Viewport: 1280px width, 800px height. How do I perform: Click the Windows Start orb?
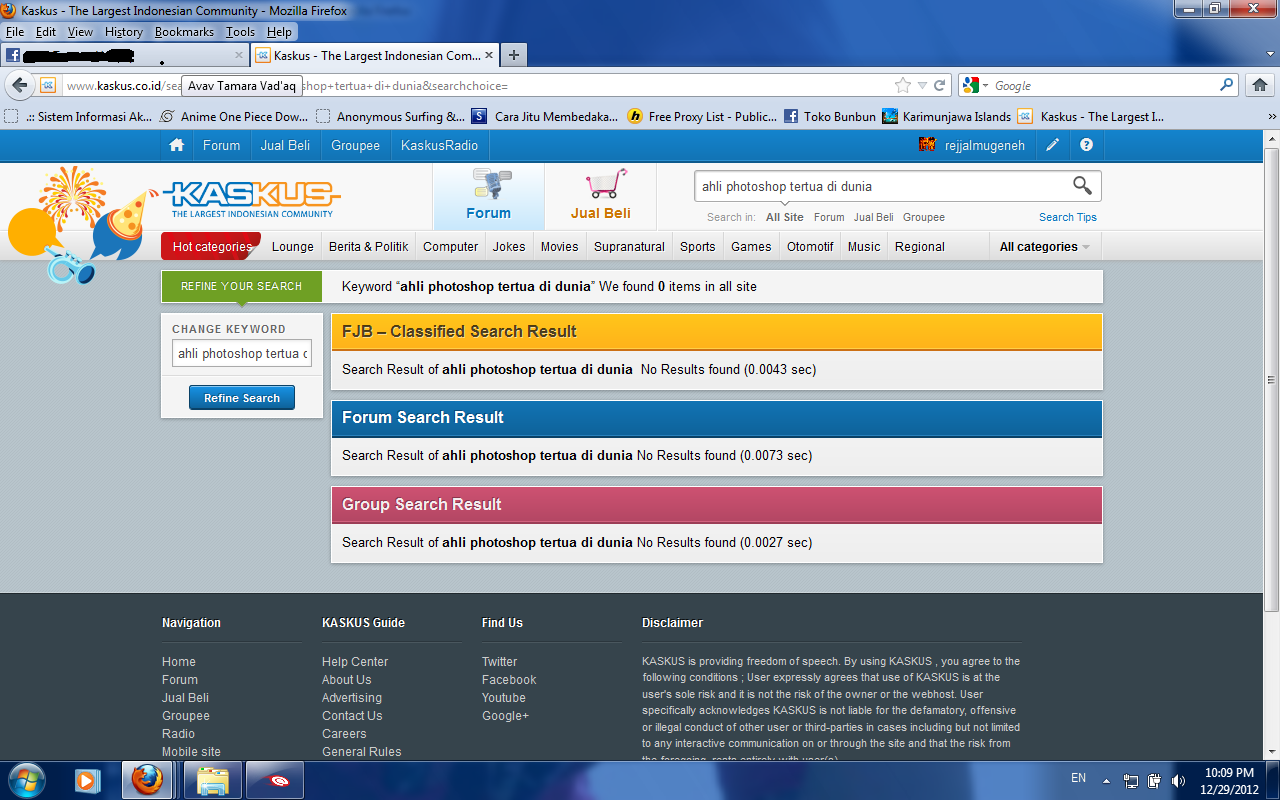[x=27, y=779]
